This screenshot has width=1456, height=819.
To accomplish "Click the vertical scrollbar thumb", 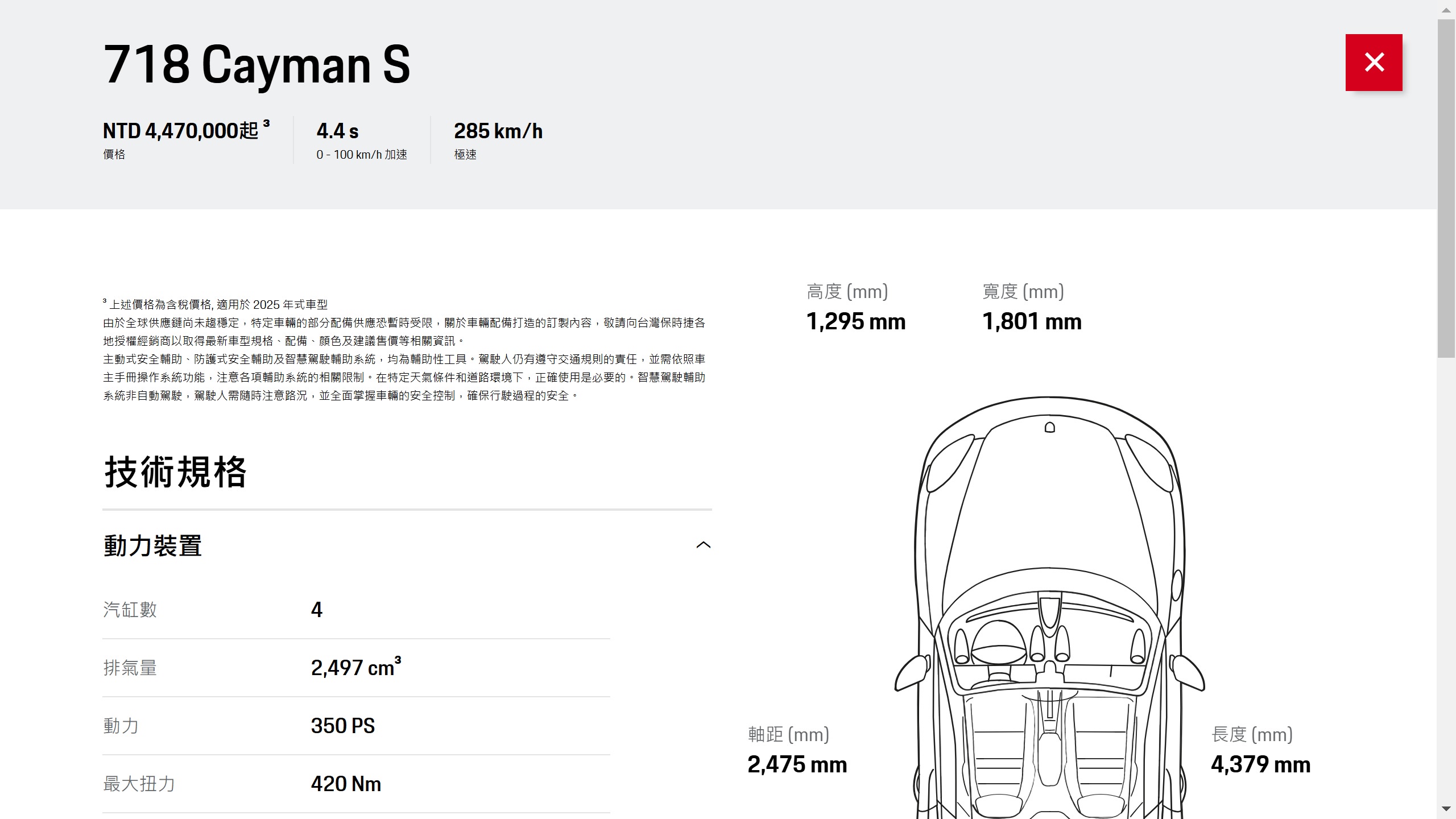I will point(1446,189).
